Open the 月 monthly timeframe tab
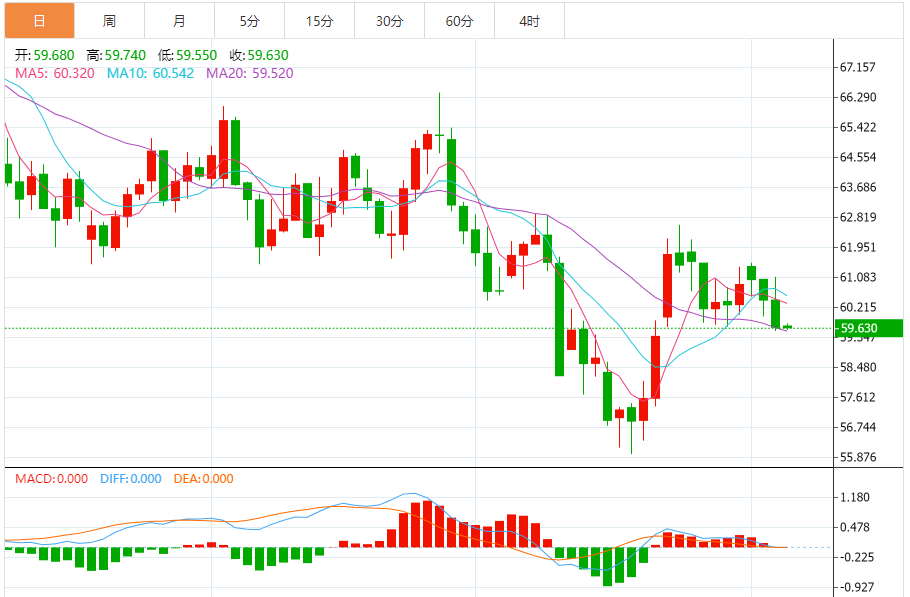 point(179,21)
